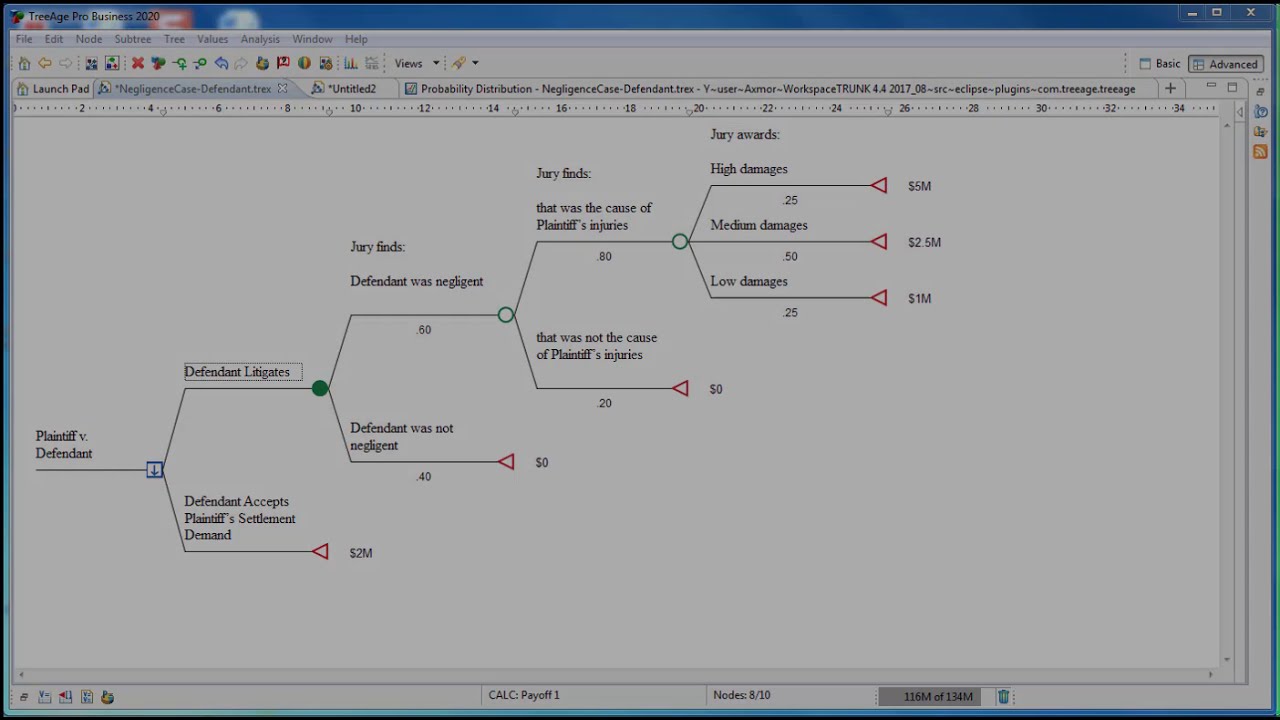Open the Views dropdown
The image size is (1280, 720).
pyautogui.click(x=416, y=63)
